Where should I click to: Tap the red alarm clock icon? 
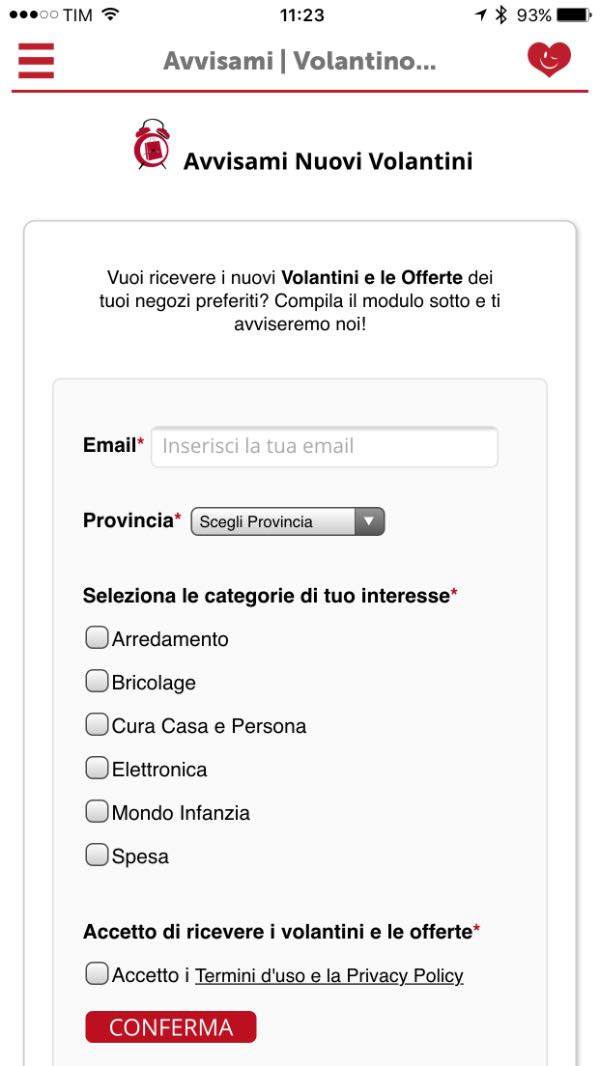152,144
